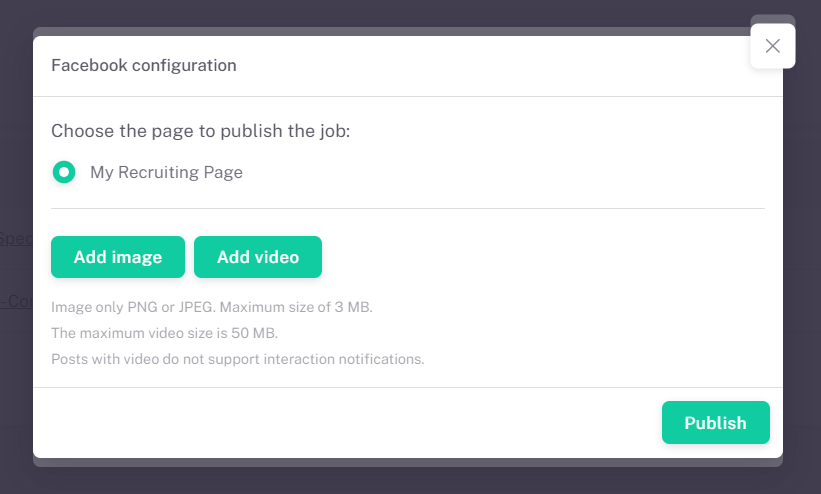Click the dimmed backdrop right of the dialog

pos(803,250)
